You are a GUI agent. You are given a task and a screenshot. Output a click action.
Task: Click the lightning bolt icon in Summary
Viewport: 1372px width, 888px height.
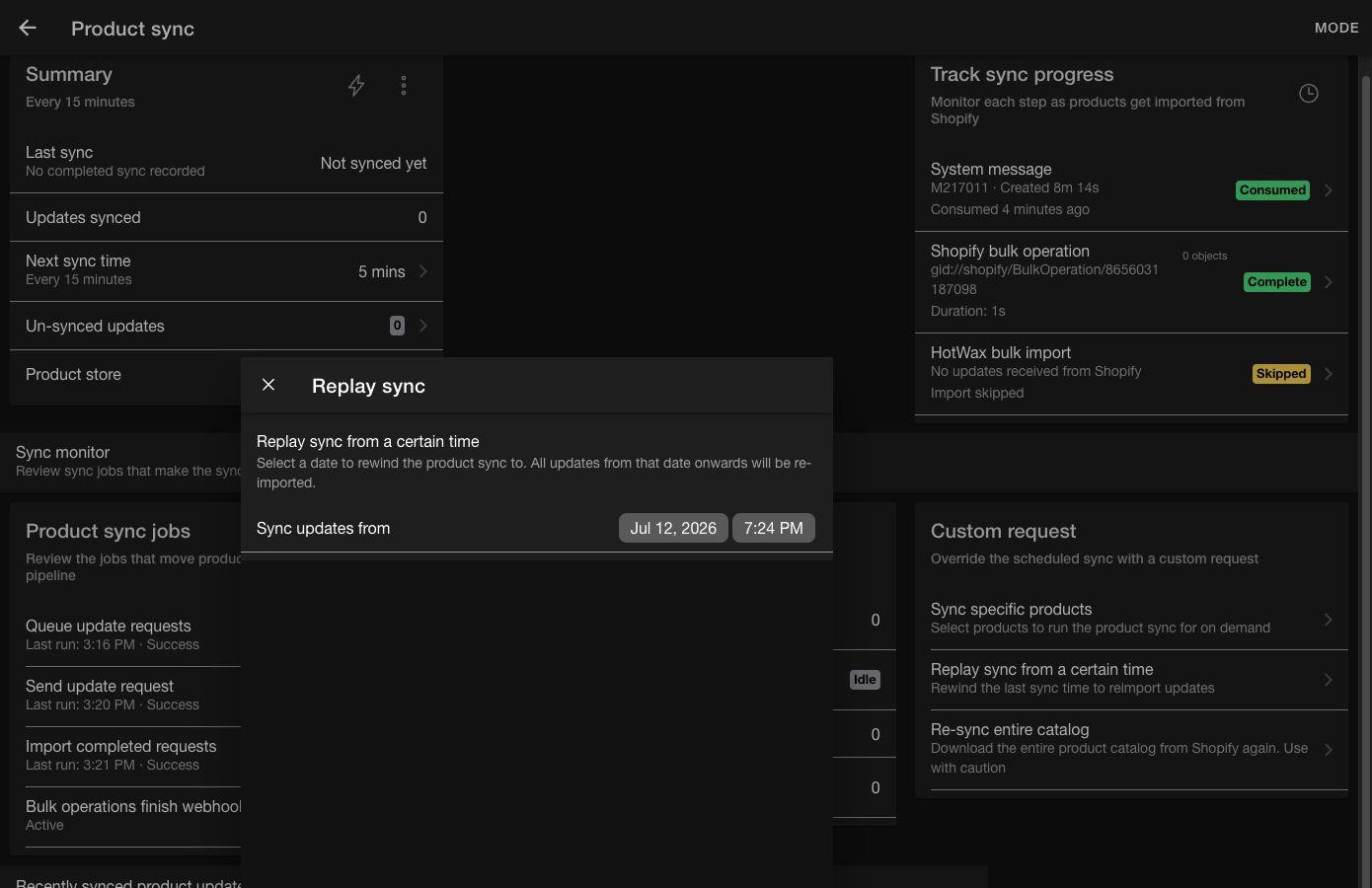(356, 86)
